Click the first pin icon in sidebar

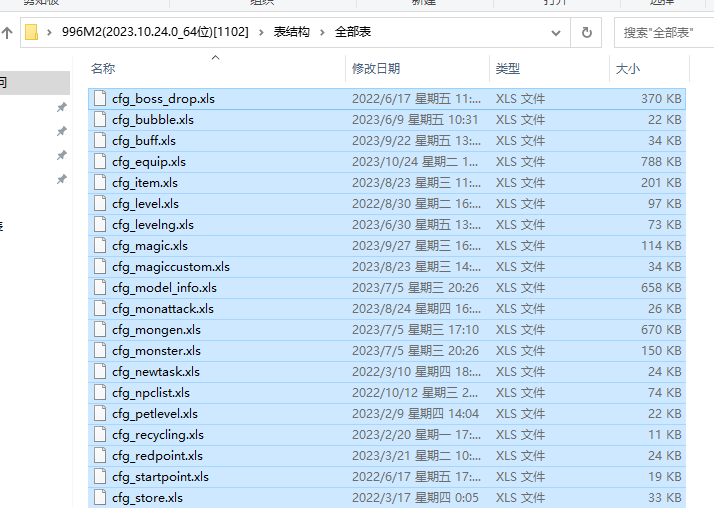click(x=61, y=107)
